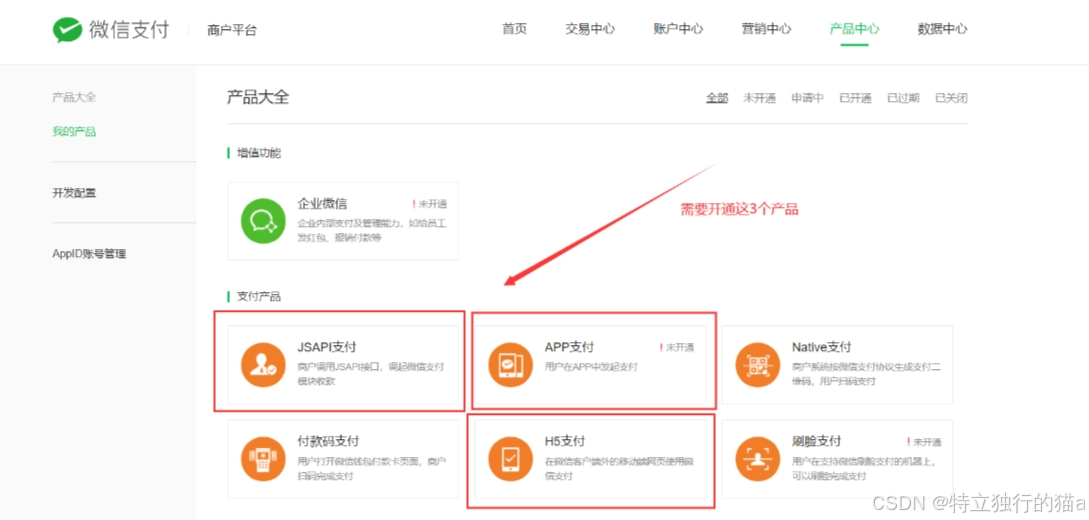Go to 首页 in top navigation

pos(515,29)
